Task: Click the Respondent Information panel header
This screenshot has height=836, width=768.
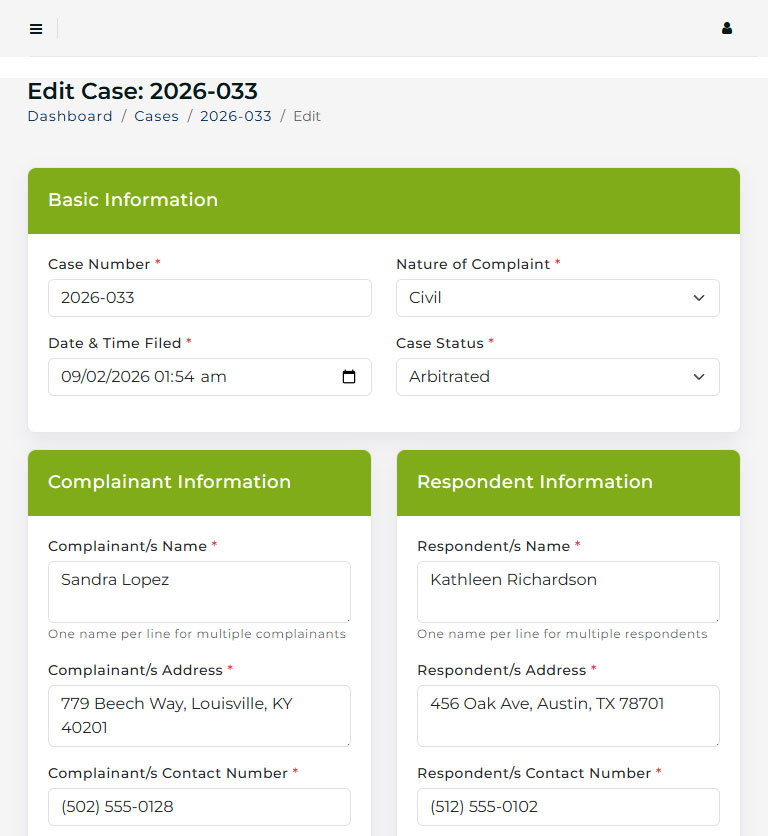Action: point(534,482)
